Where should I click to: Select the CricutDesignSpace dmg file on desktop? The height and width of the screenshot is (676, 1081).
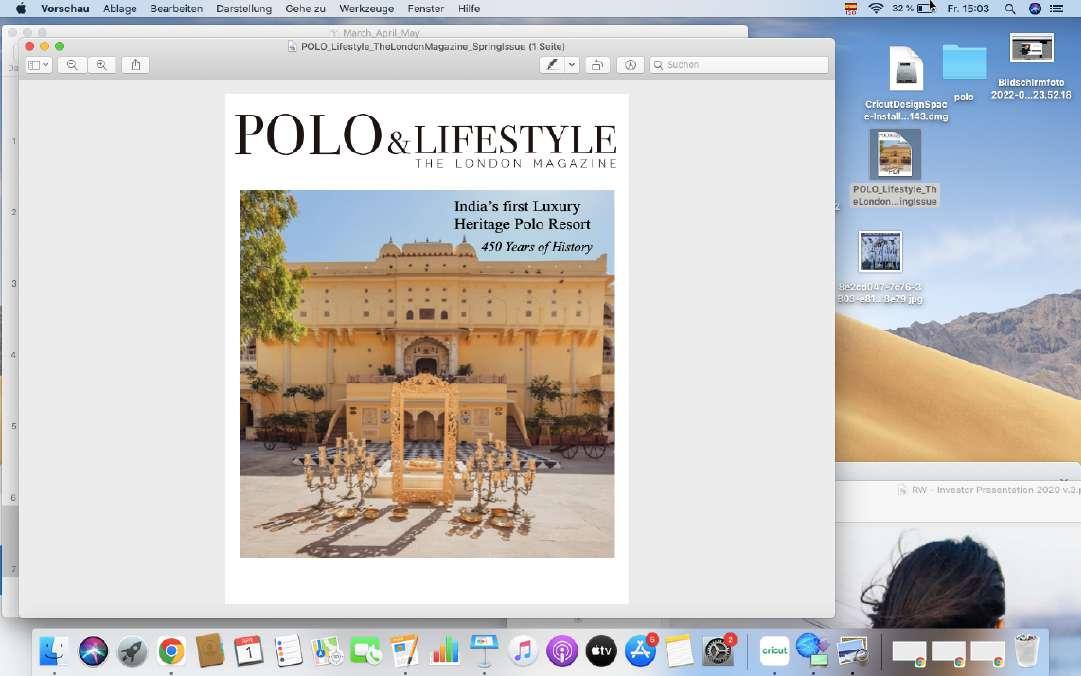906,69
